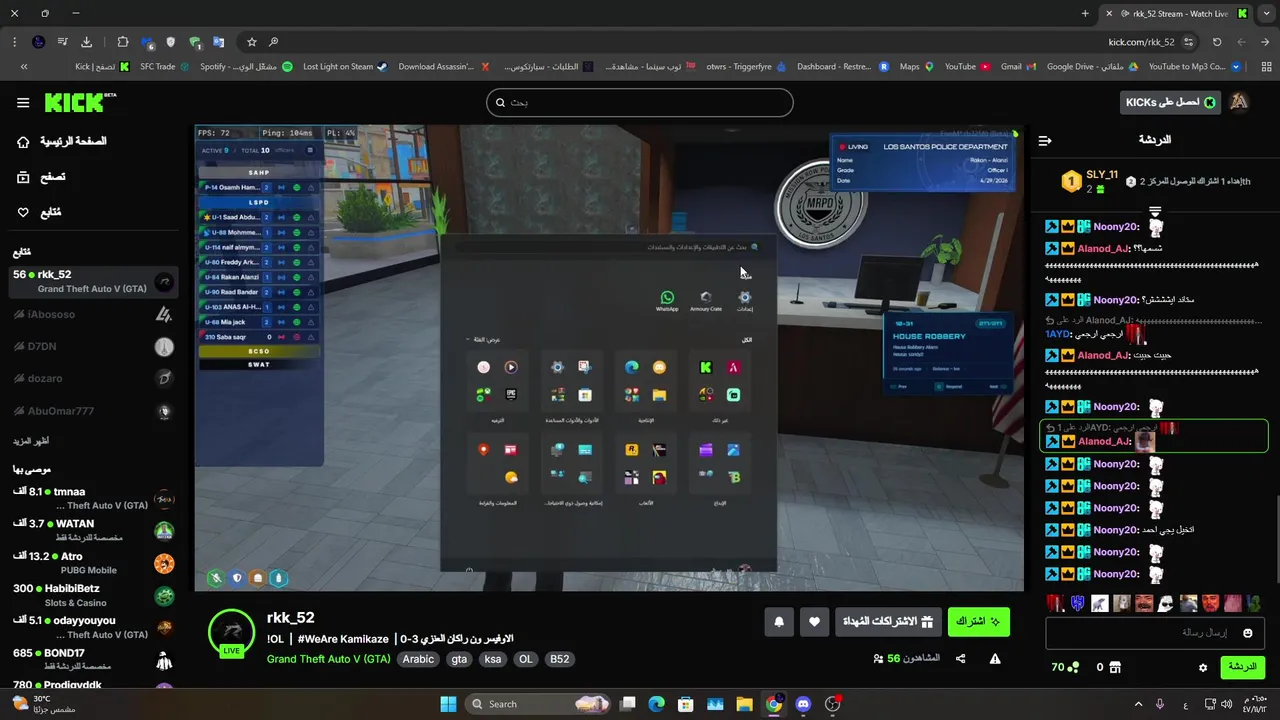Click the Alanod_AJ username in highlighted reply
Screen dimensions: 1280x720
point(1104,441)
